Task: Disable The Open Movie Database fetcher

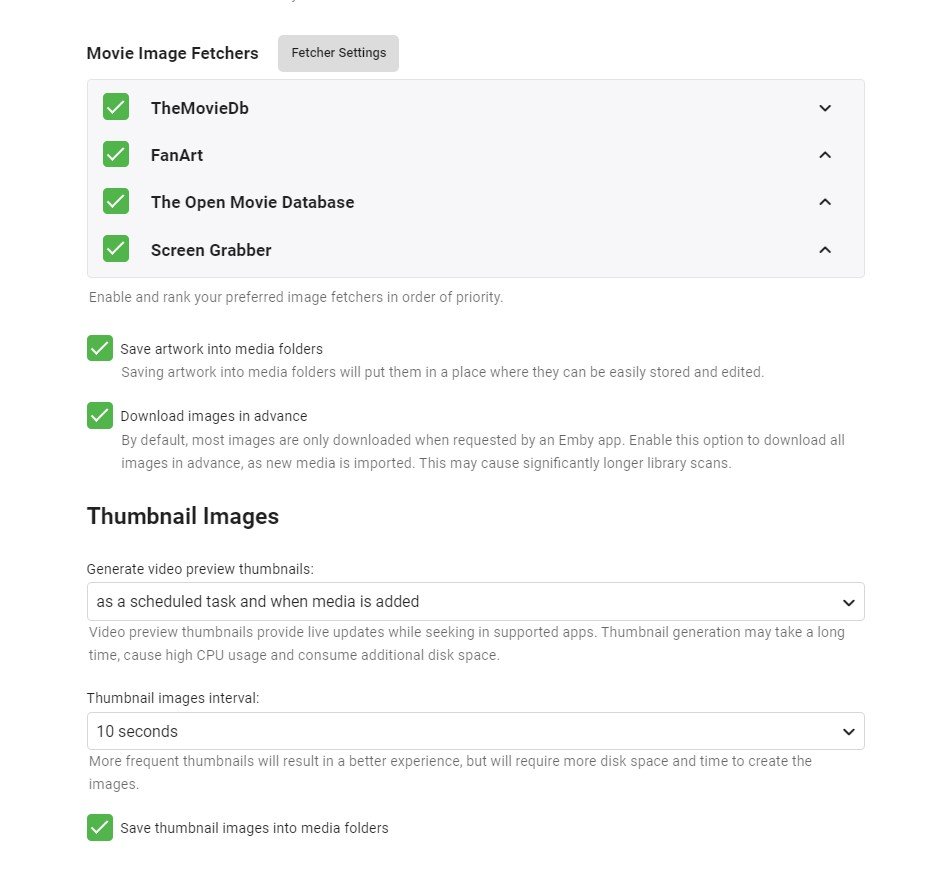Action: click(x=116, y=201)
